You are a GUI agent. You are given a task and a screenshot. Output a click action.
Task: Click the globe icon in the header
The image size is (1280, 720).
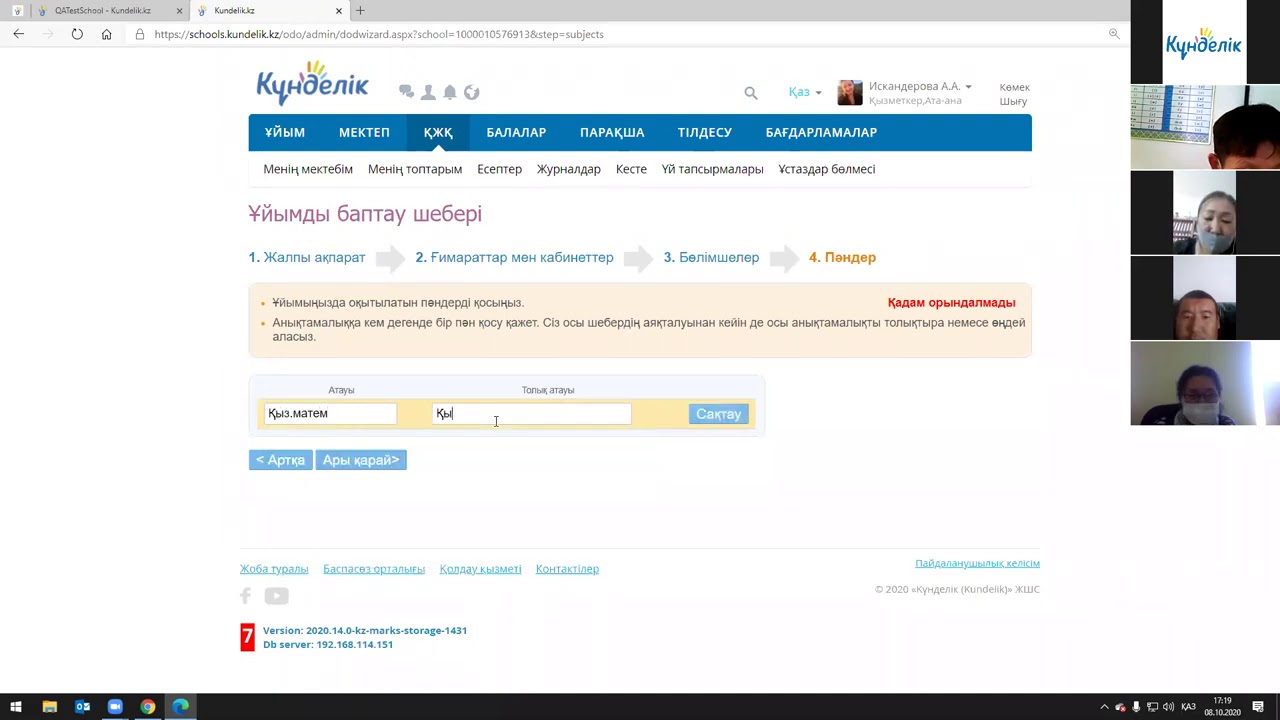[x=472, y=92]
